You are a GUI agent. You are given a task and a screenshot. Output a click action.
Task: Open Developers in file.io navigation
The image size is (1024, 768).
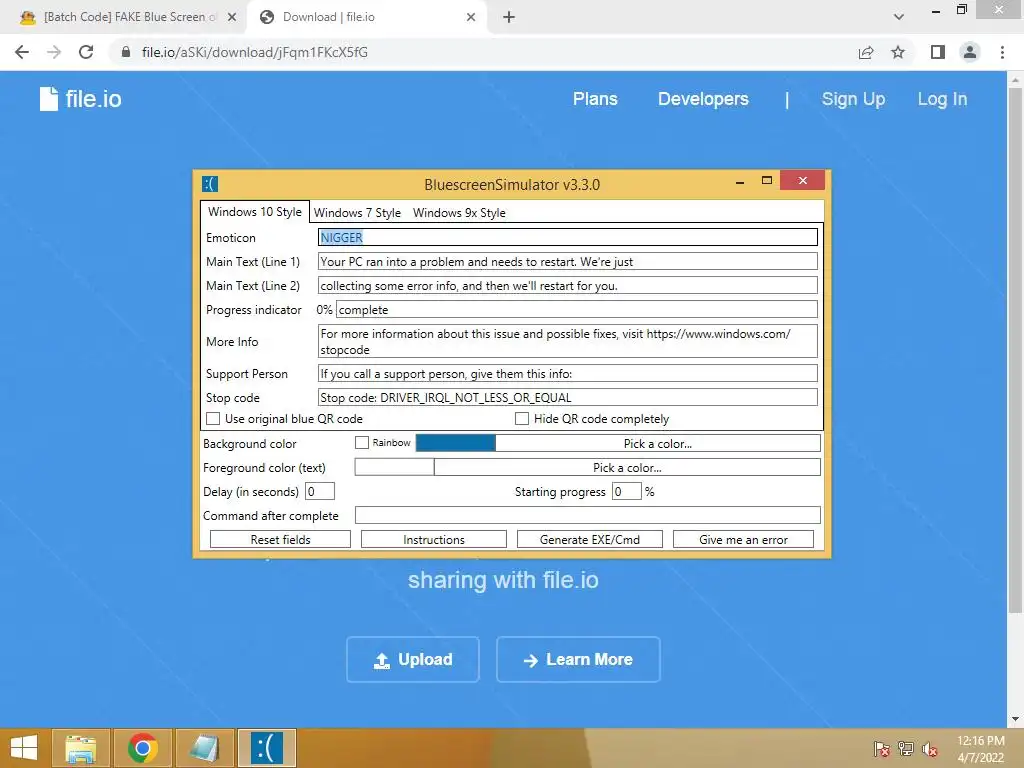click(703, 99)
